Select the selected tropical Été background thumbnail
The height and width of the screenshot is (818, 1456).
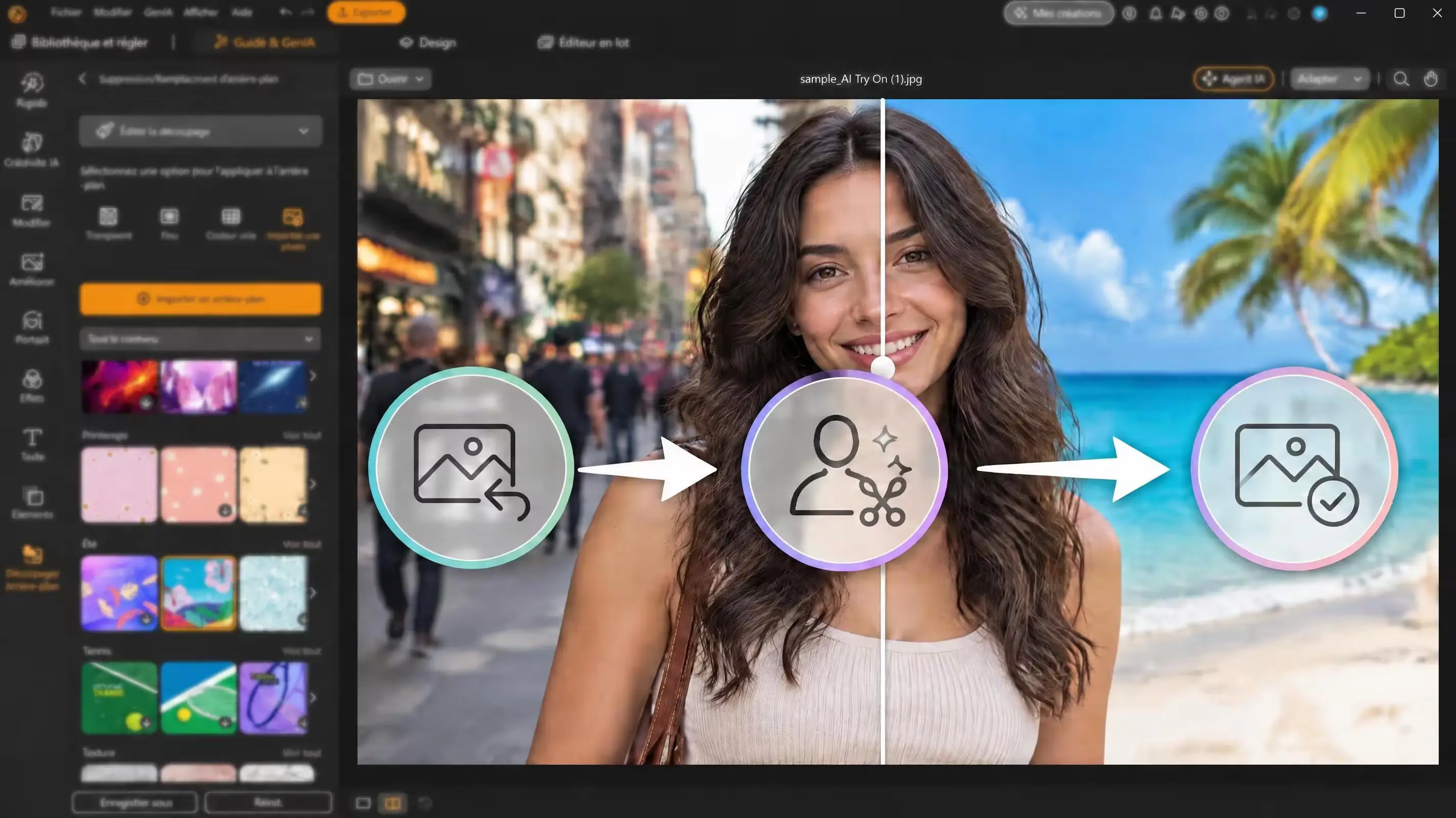(198, 593)
